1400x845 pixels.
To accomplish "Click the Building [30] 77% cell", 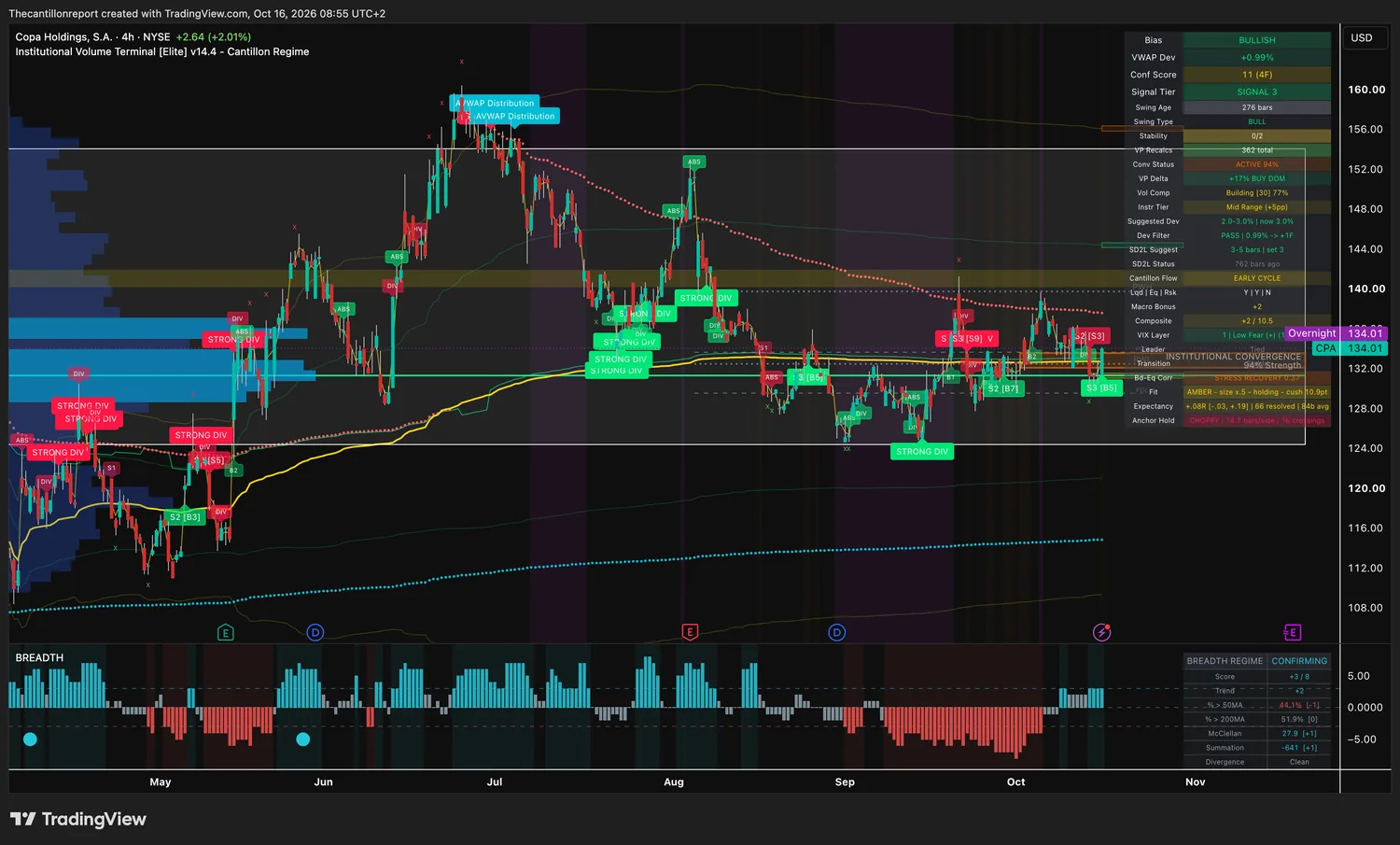I will pyautogui.click(x=1257, y=193).
